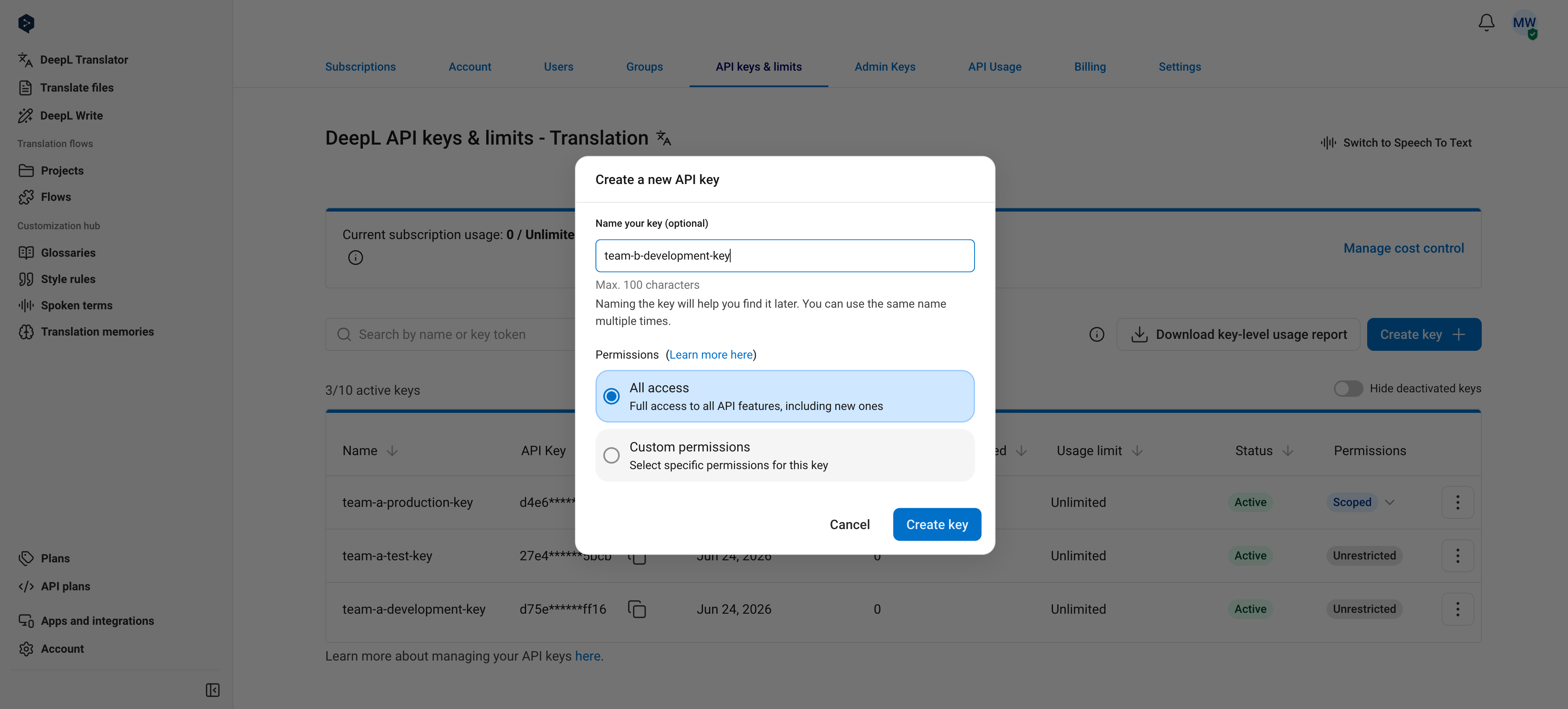The height and width of the screenshot is (709, 1568).
Task: Click the search magnifier icon
Action: coord(344,335)
